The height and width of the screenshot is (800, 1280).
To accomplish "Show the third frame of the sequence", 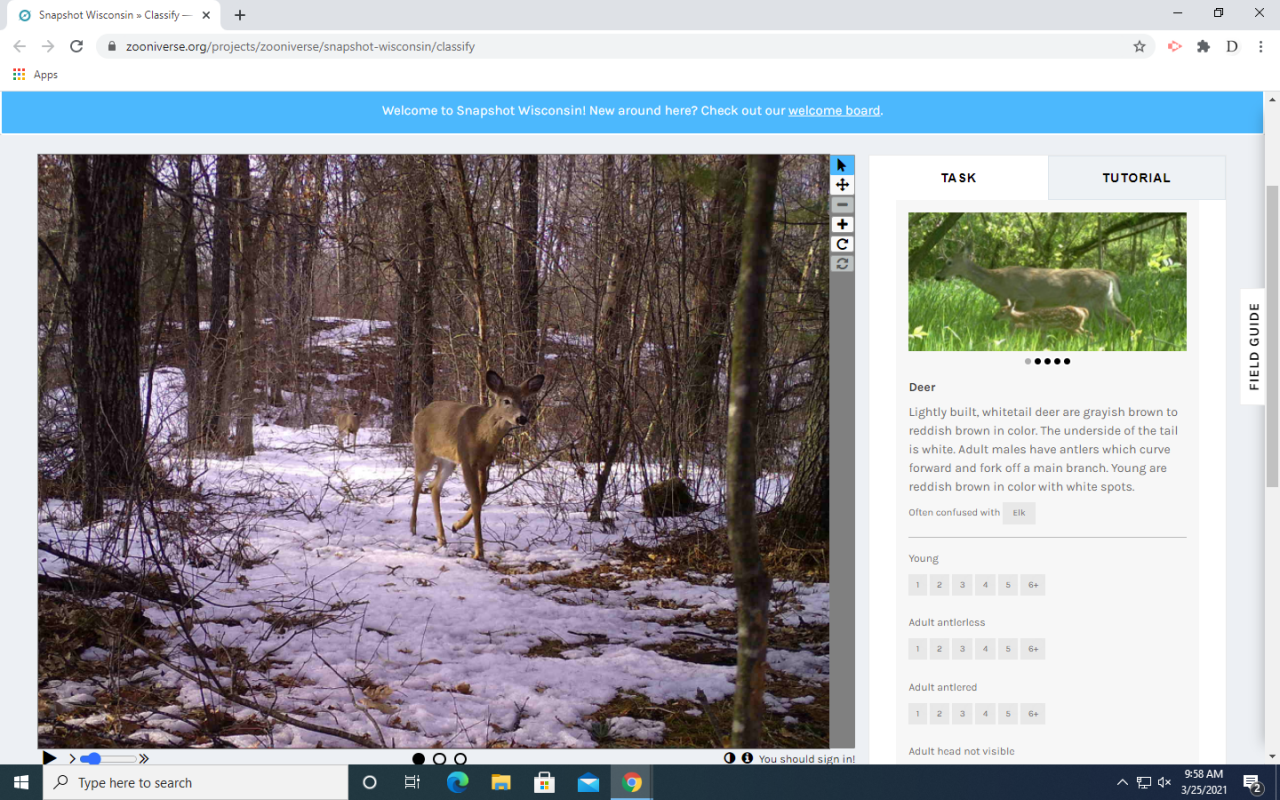I will point(460,759).
